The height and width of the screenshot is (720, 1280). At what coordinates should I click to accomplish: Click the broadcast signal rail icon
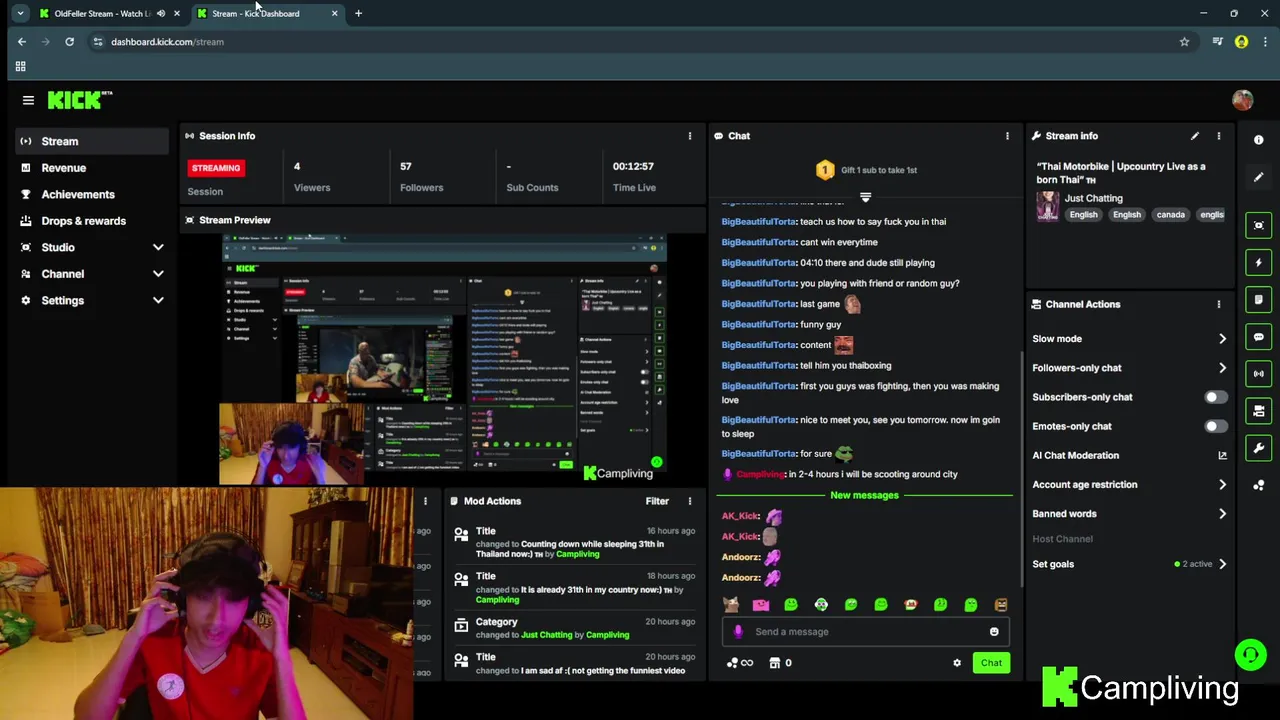coord(1259,374)
